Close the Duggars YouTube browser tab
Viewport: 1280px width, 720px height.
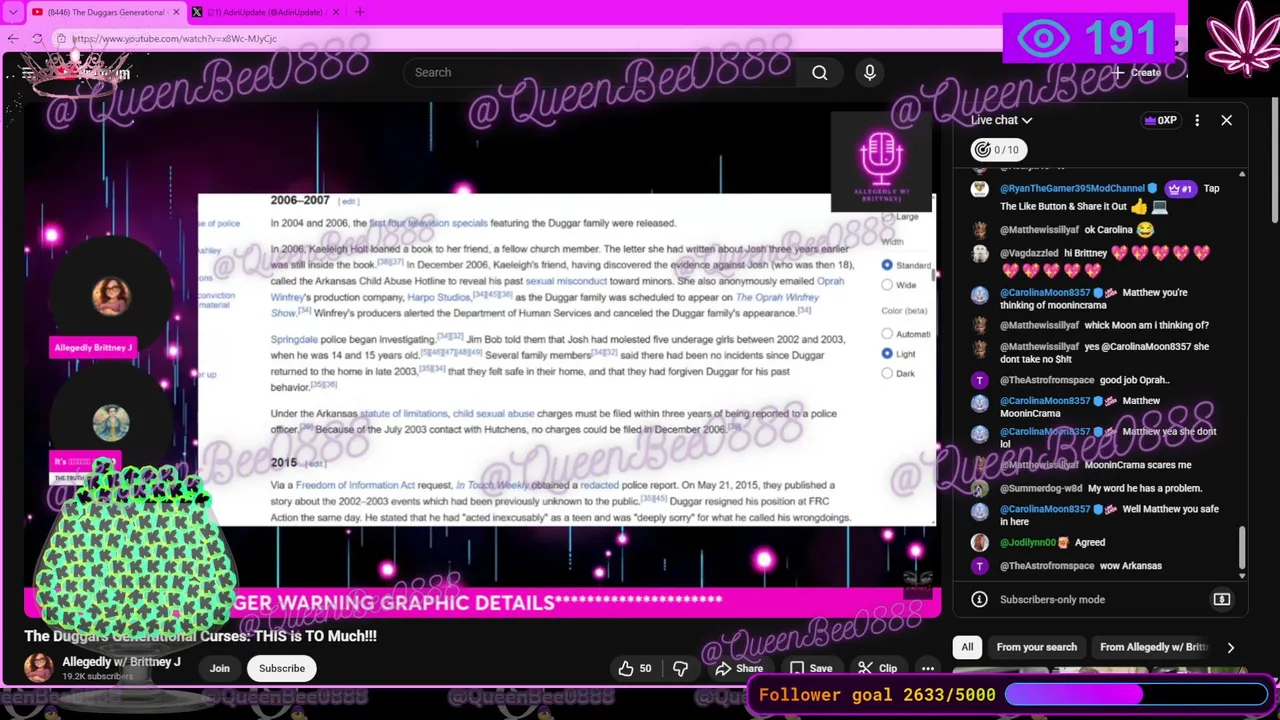click(x=176, y=12)
